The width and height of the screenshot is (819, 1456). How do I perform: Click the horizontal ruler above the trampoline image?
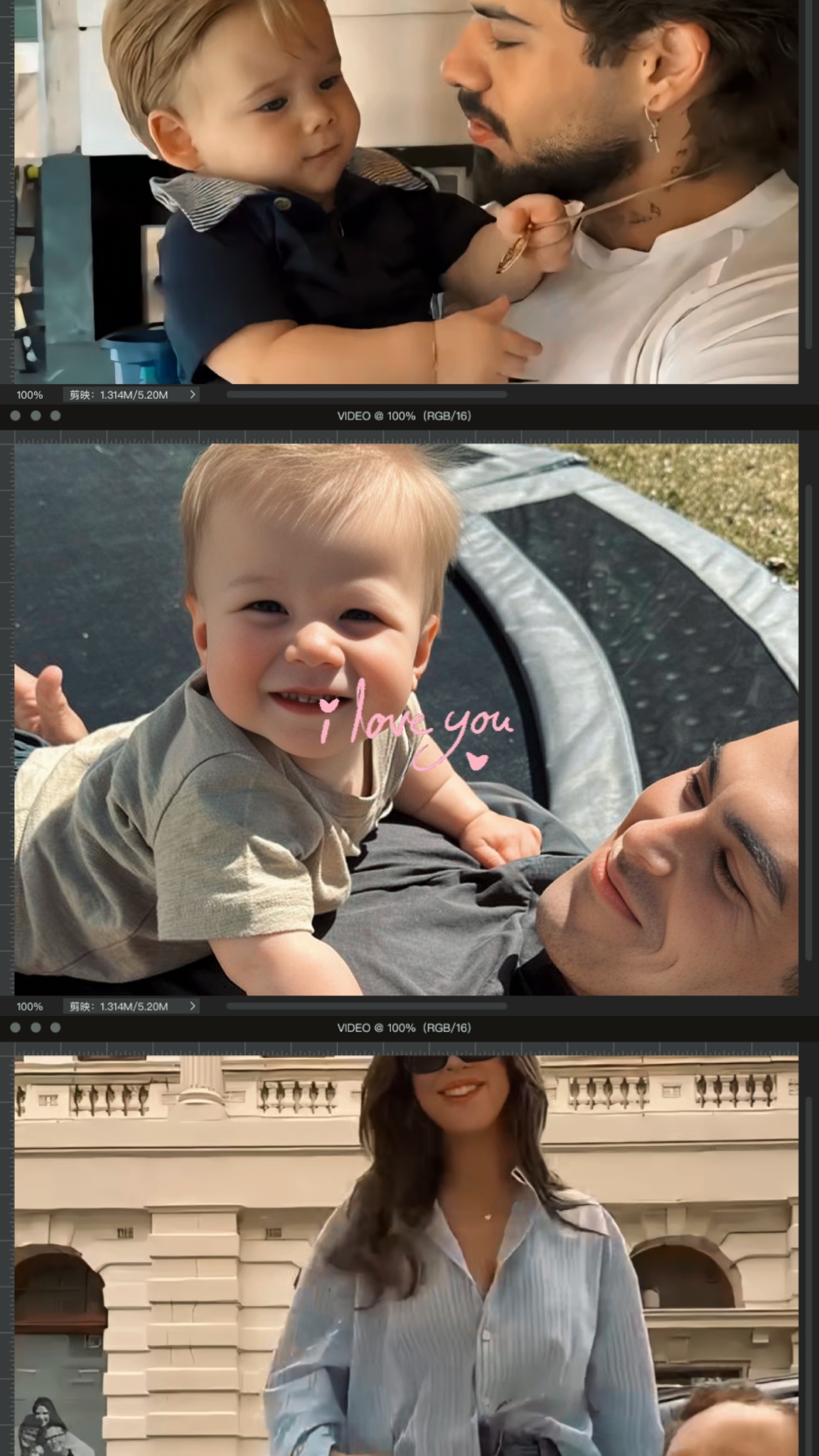pos(405,437)
